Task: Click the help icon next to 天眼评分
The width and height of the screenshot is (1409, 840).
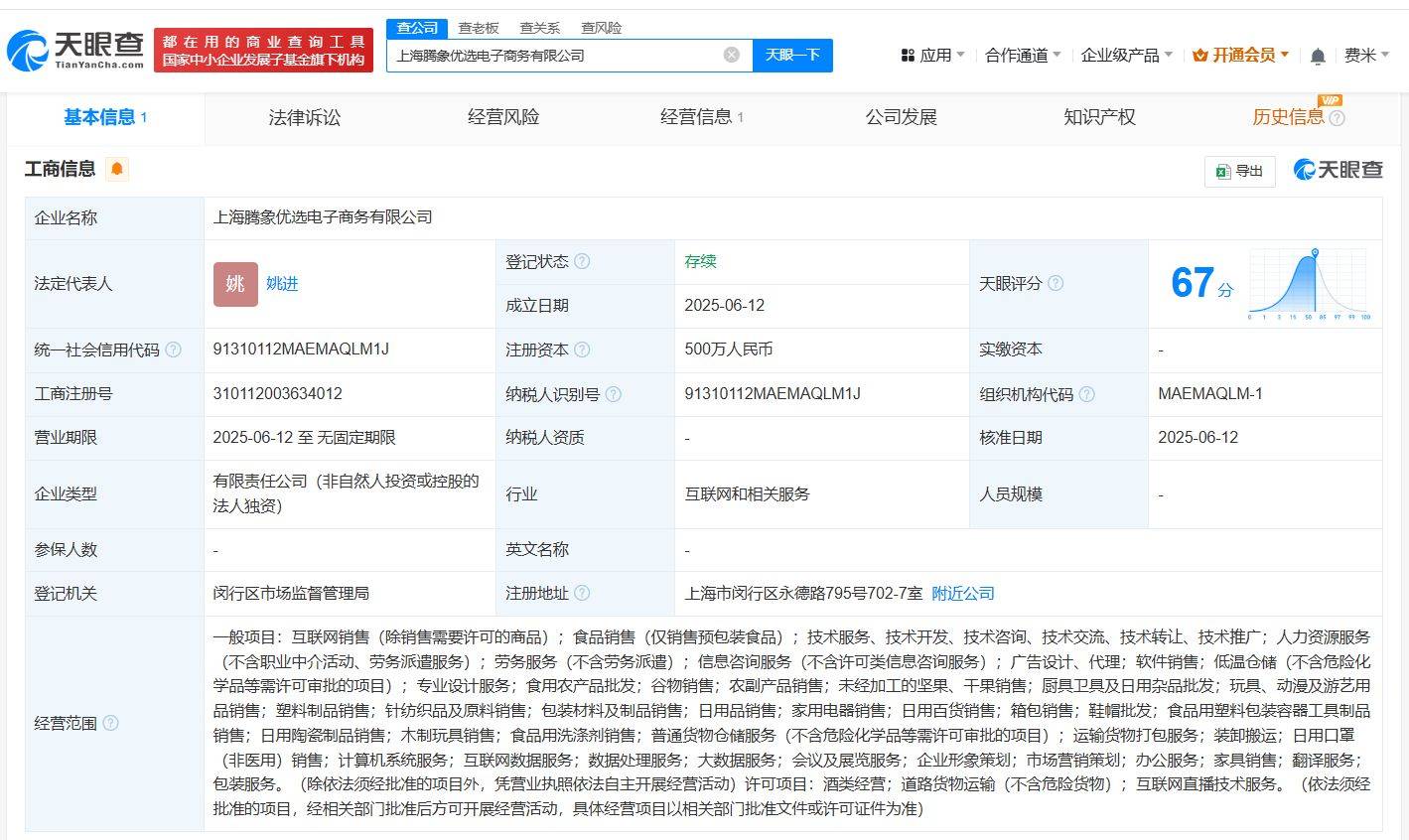Action: point(1056,283)
